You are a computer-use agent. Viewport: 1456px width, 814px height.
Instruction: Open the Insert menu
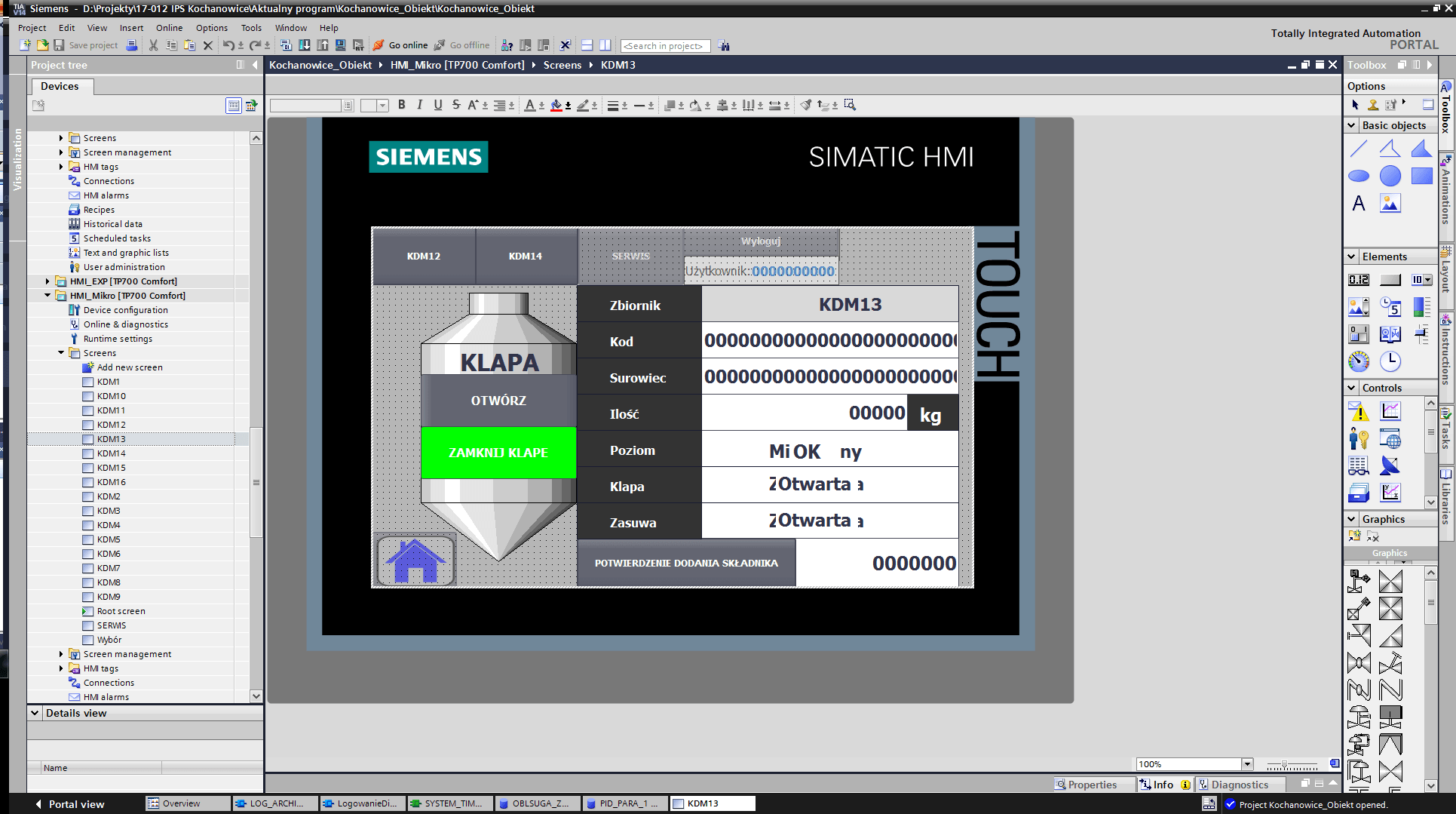[131, 28]
